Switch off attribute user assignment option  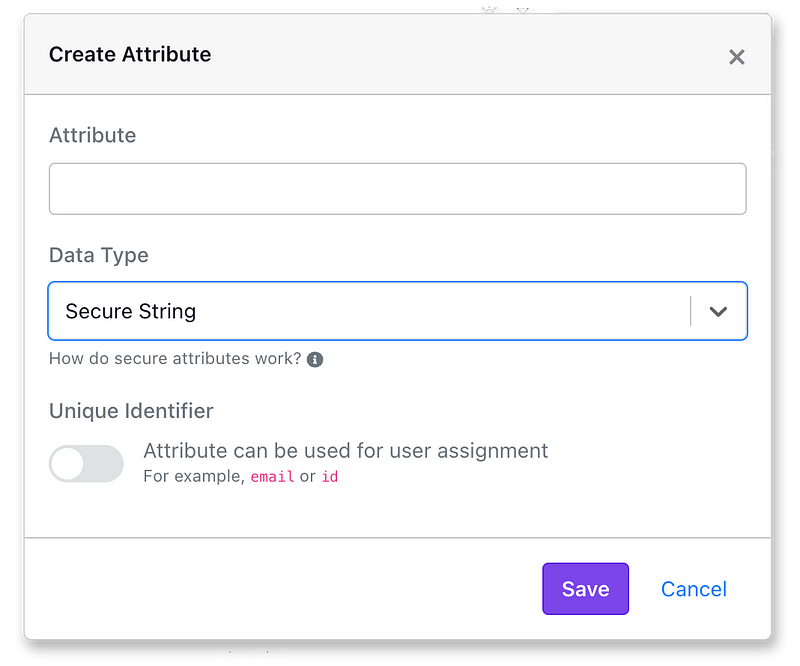point(86,464)
